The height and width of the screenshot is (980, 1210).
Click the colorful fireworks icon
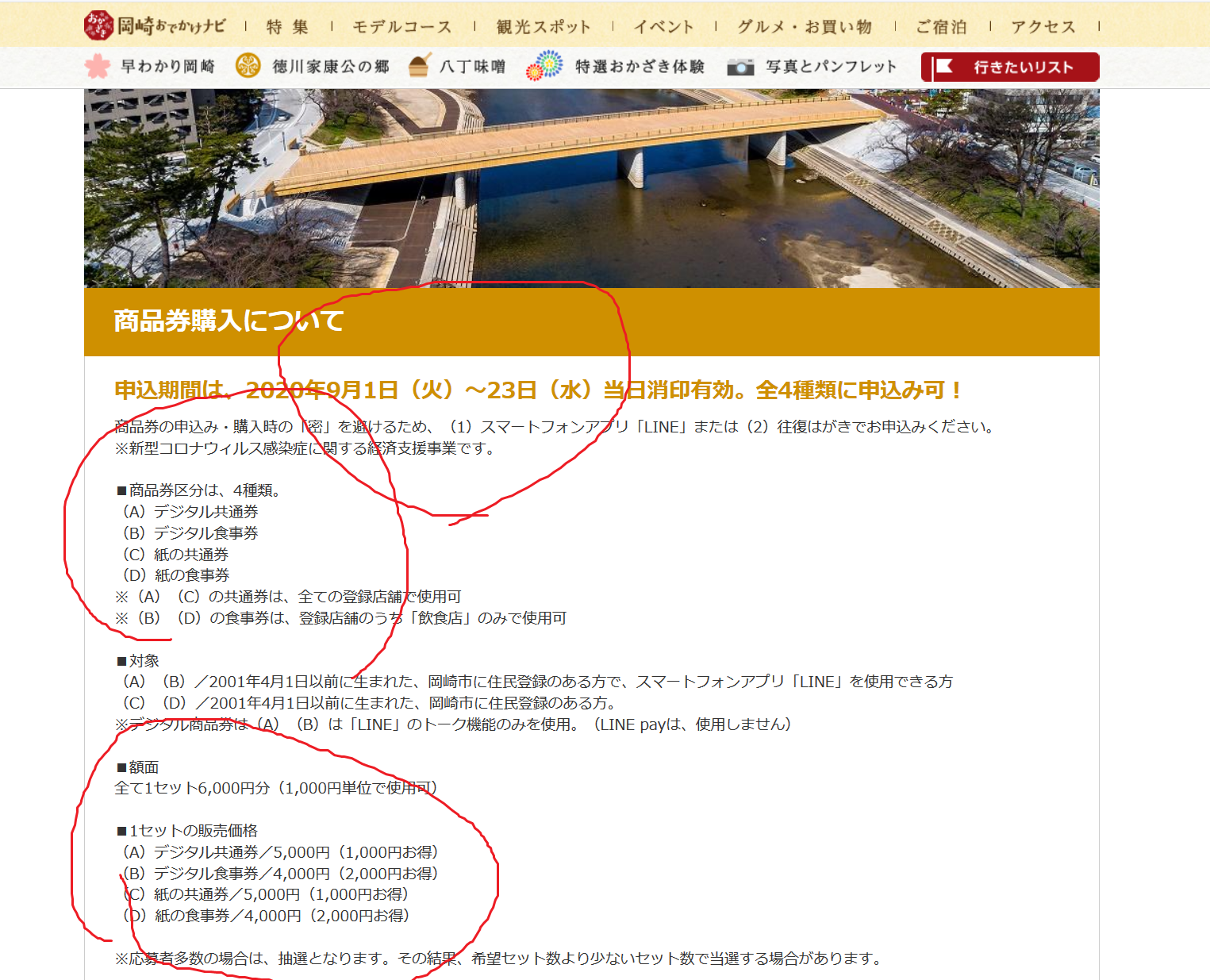pyautogui.click(x=544, y=66)
